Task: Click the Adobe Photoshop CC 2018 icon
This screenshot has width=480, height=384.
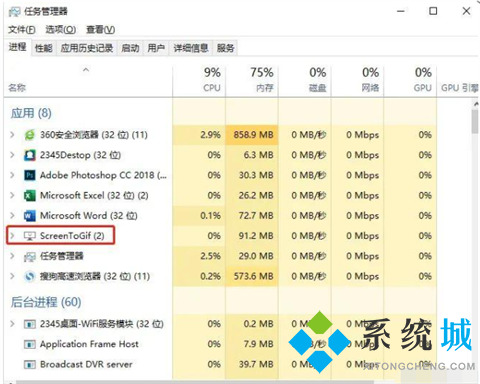Action: [30, 175]
